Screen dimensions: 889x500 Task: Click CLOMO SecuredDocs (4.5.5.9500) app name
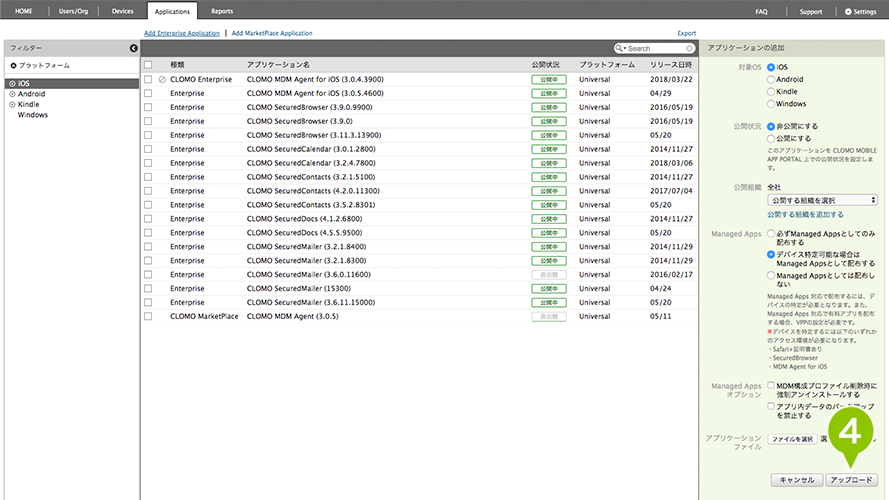pos(304,233)
